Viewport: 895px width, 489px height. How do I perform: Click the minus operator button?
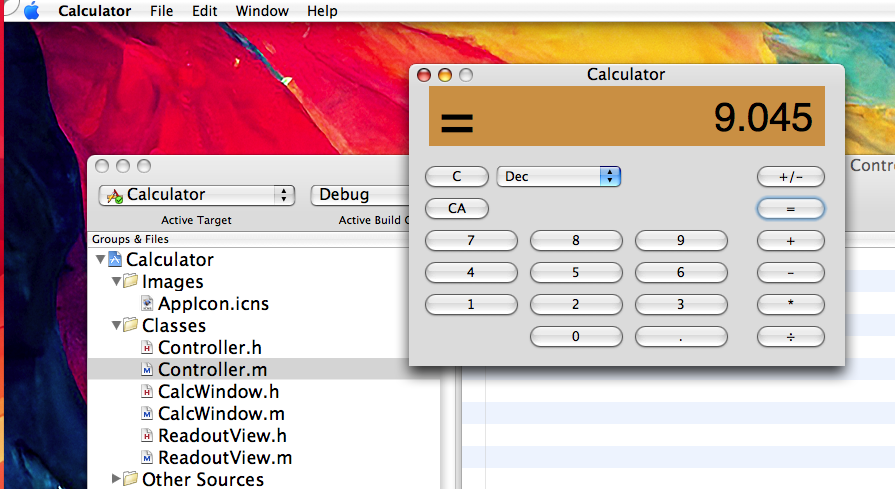pyautogui.click(x=791, y=273)
